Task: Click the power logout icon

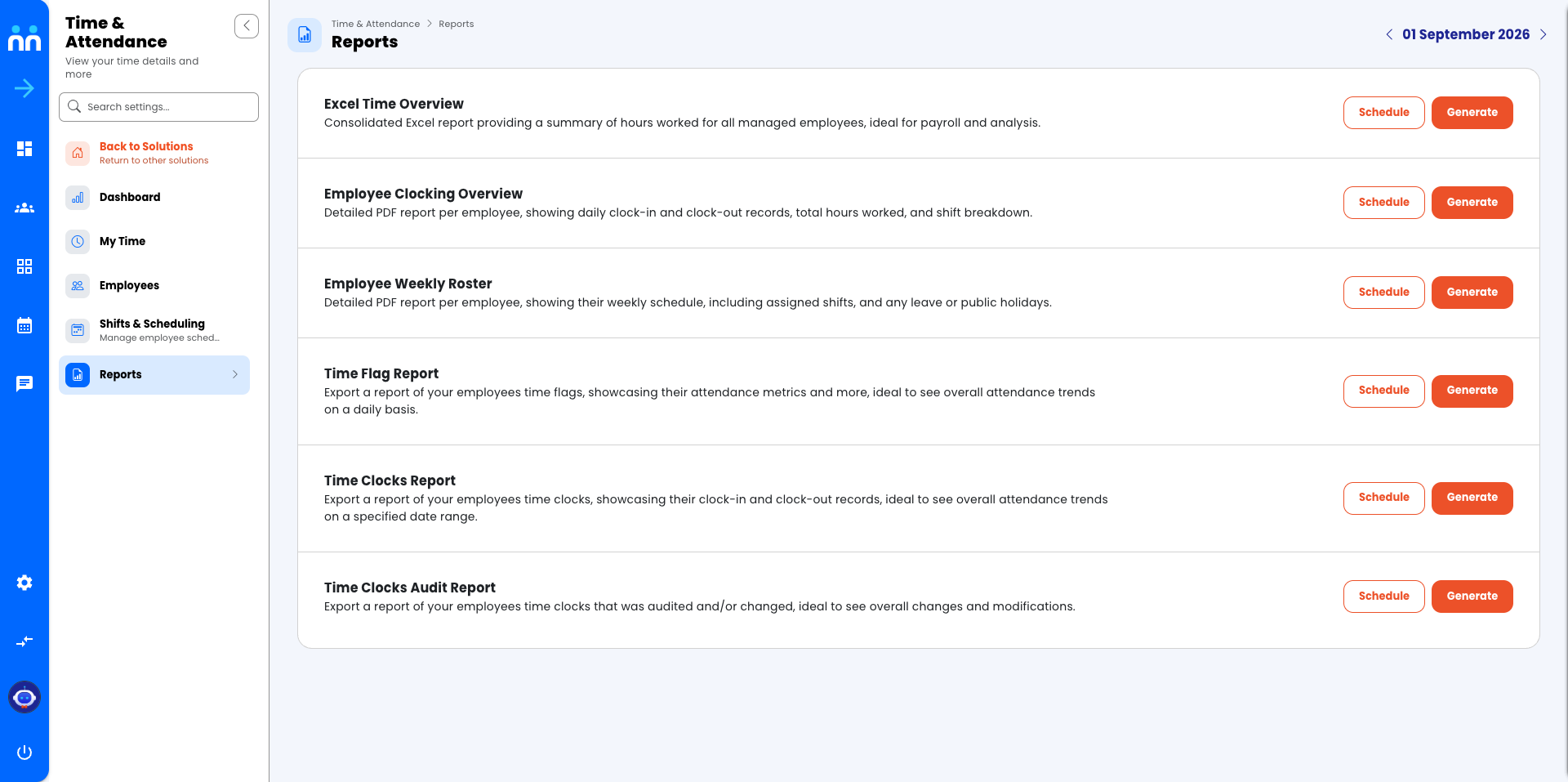Action: [24, 753]
